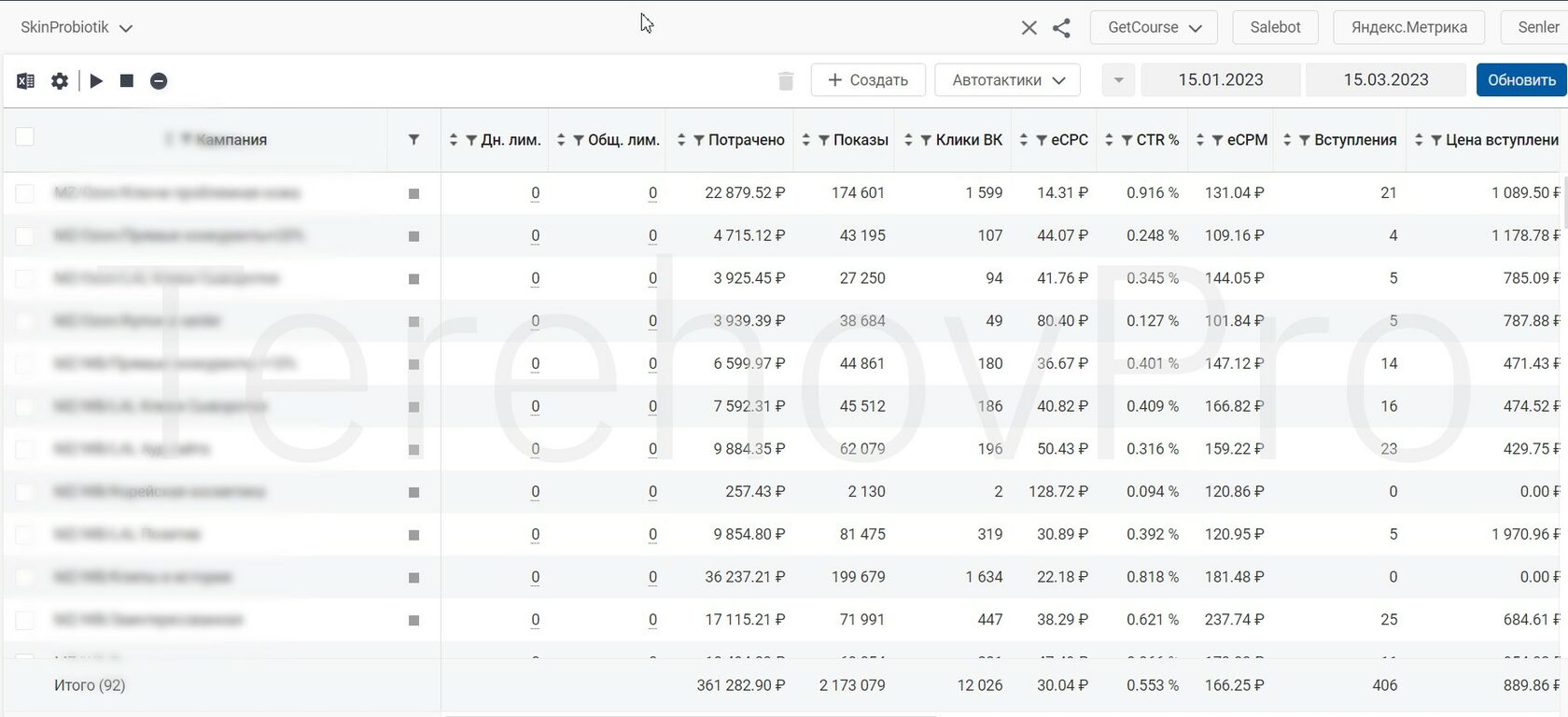Click the round minus icon in toolbar
Image resolution: width=1568 pixels, height=717 pixels.
tap(159, 81)
